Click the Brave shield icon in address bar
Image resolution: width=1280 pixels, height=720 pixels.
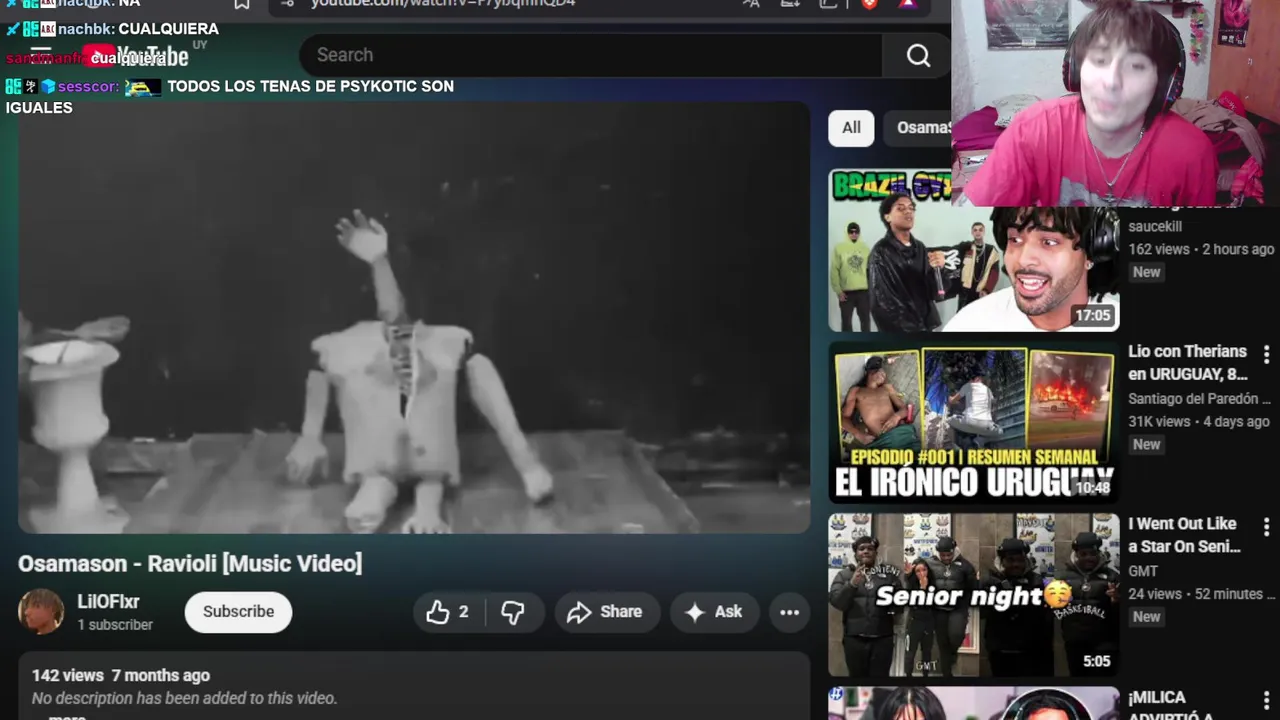tap(868, 4)
